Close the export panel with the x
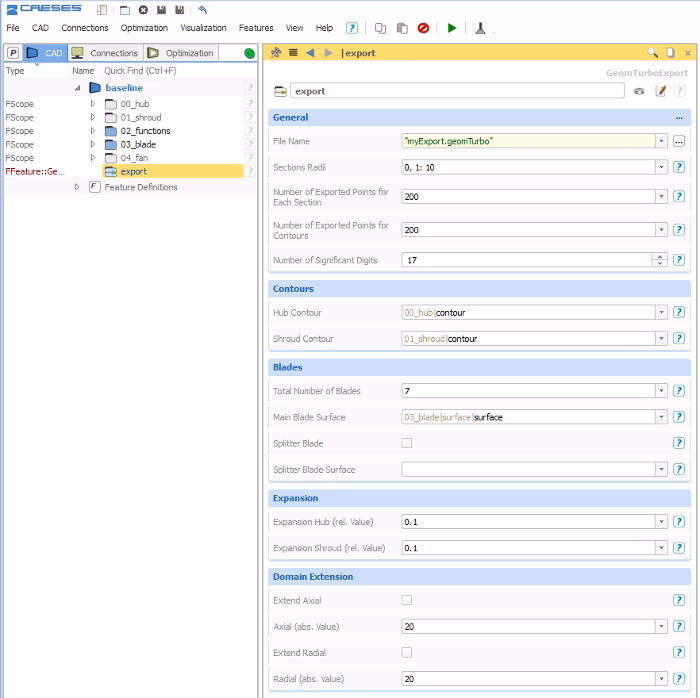 688,53
